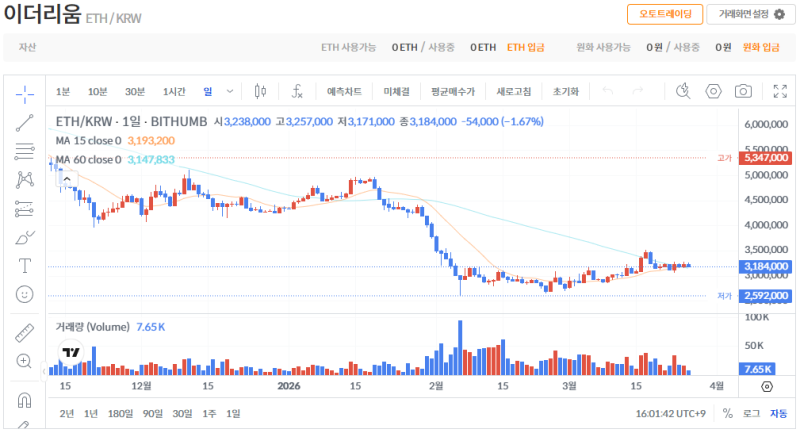
Task: Select the text annotation tool
Action: tap(24, 266)
